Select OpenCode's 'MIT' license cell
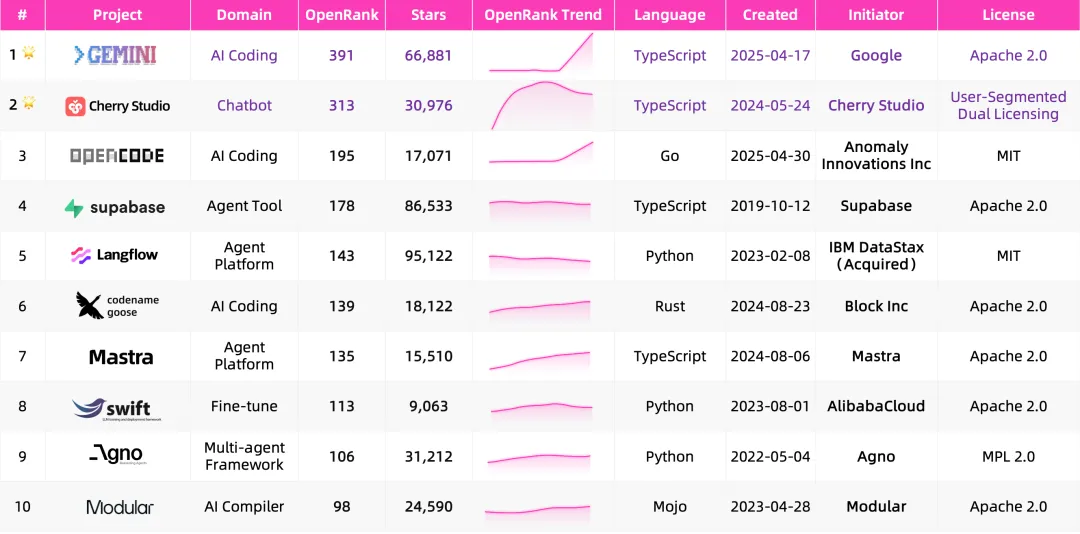 point(1008,156)
